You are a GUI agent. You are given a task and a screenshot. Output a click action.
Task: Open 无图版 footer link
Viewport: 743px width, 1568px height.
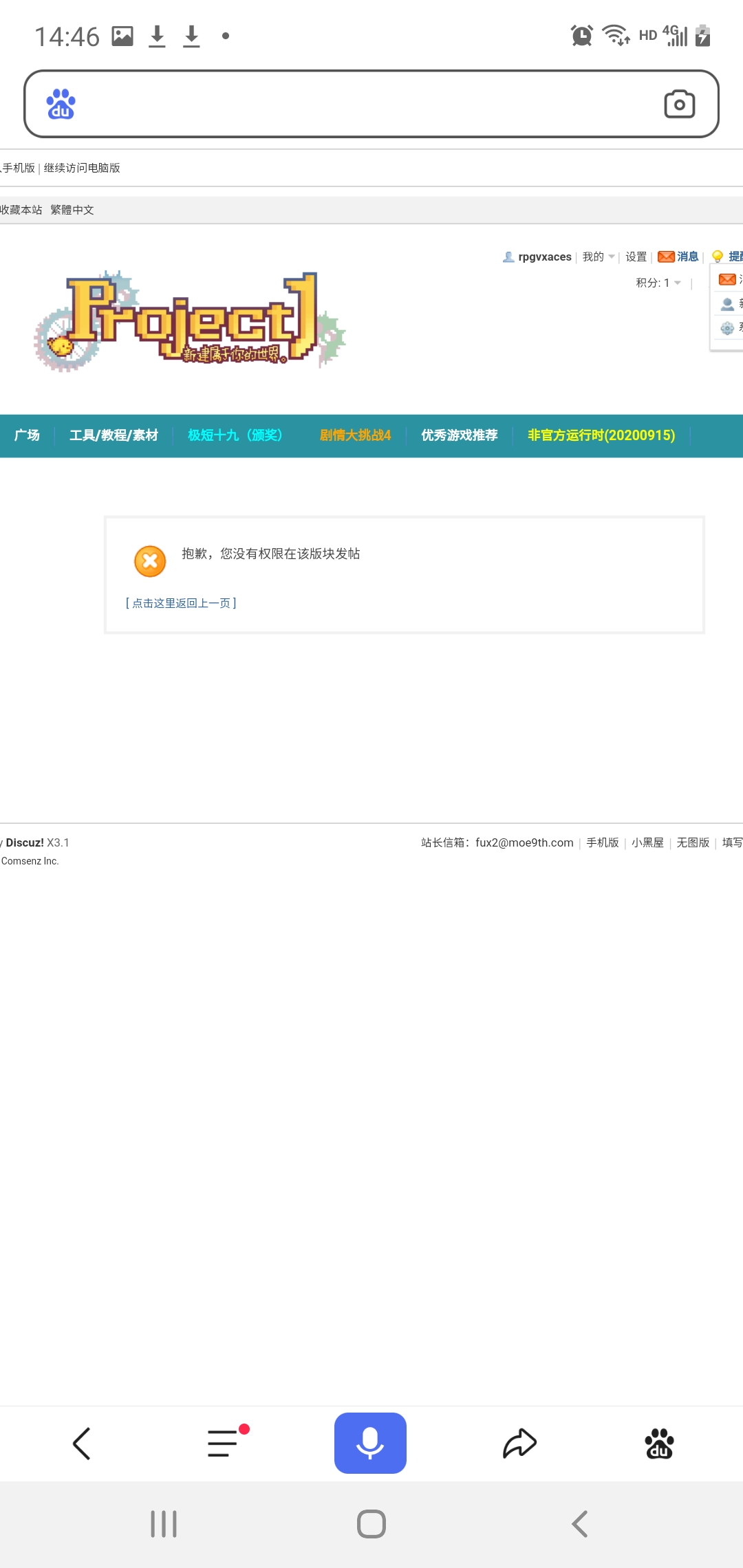tap(693, 842)
